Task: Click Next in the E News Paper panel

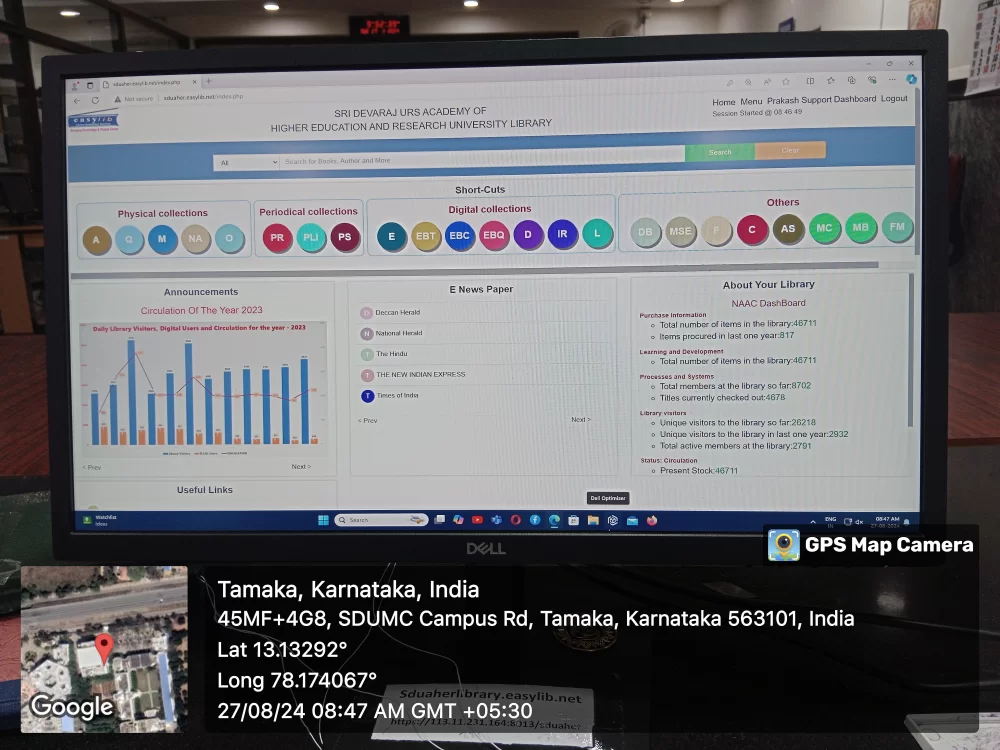Action: pos(581,420)
